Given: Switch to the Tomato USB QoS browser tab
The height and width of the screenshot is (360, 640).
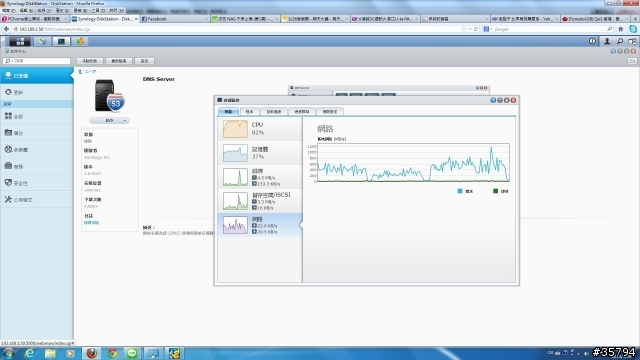Looking at the screenshot, I should pos(595,19).
